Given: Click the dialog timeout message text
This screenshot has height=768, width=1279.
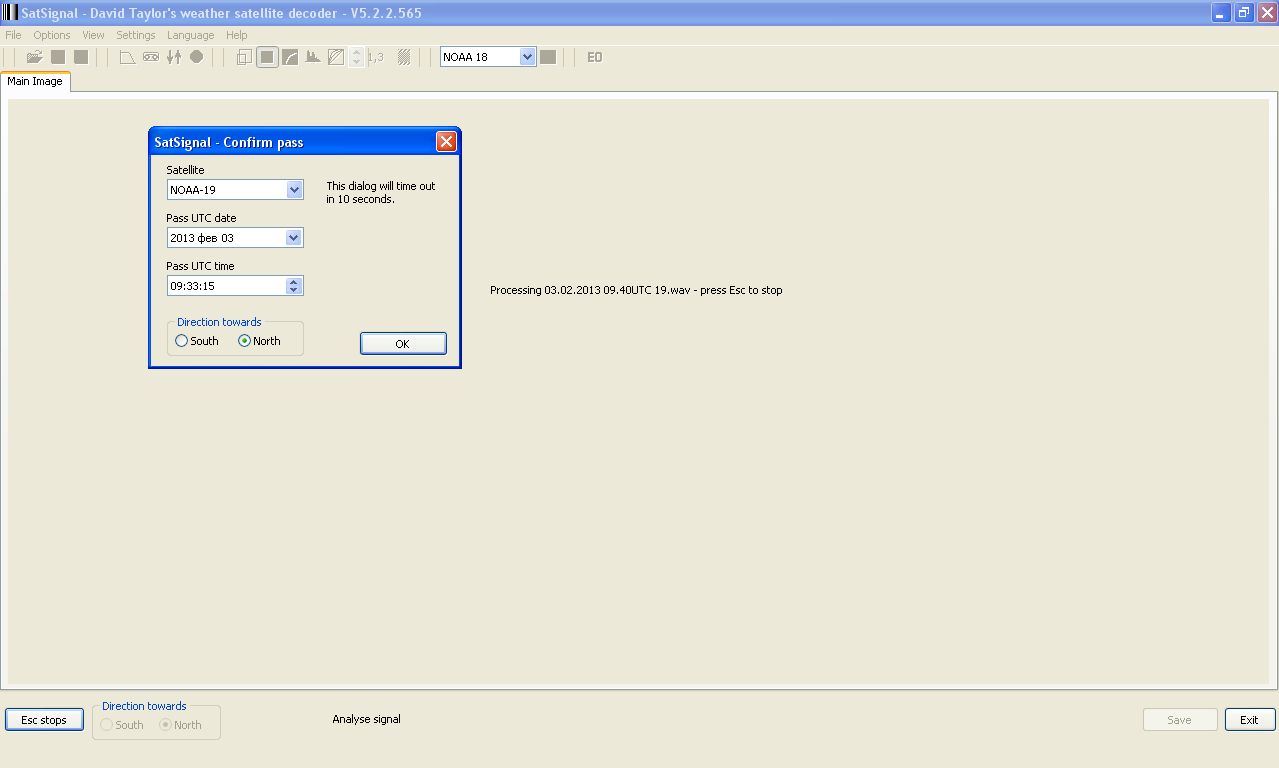Looking at the screenshot, I should pyautogui.click(x=381, y=193).
